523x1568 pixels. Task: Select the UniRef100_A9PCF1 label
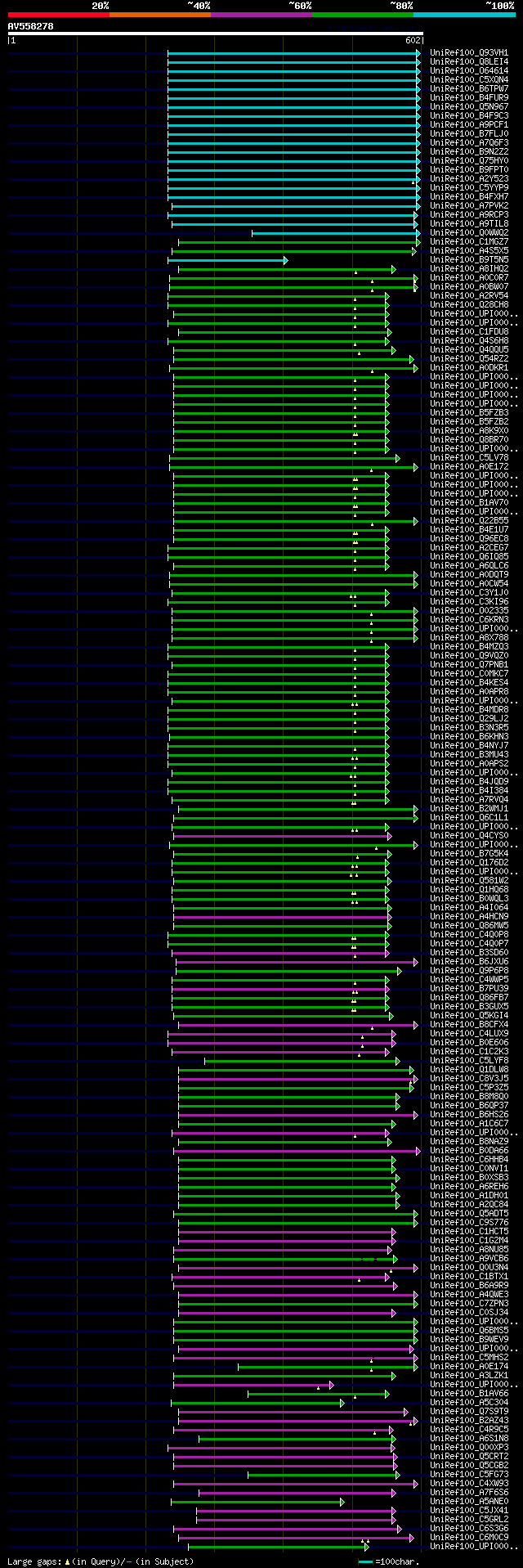[x=469, y=124]
